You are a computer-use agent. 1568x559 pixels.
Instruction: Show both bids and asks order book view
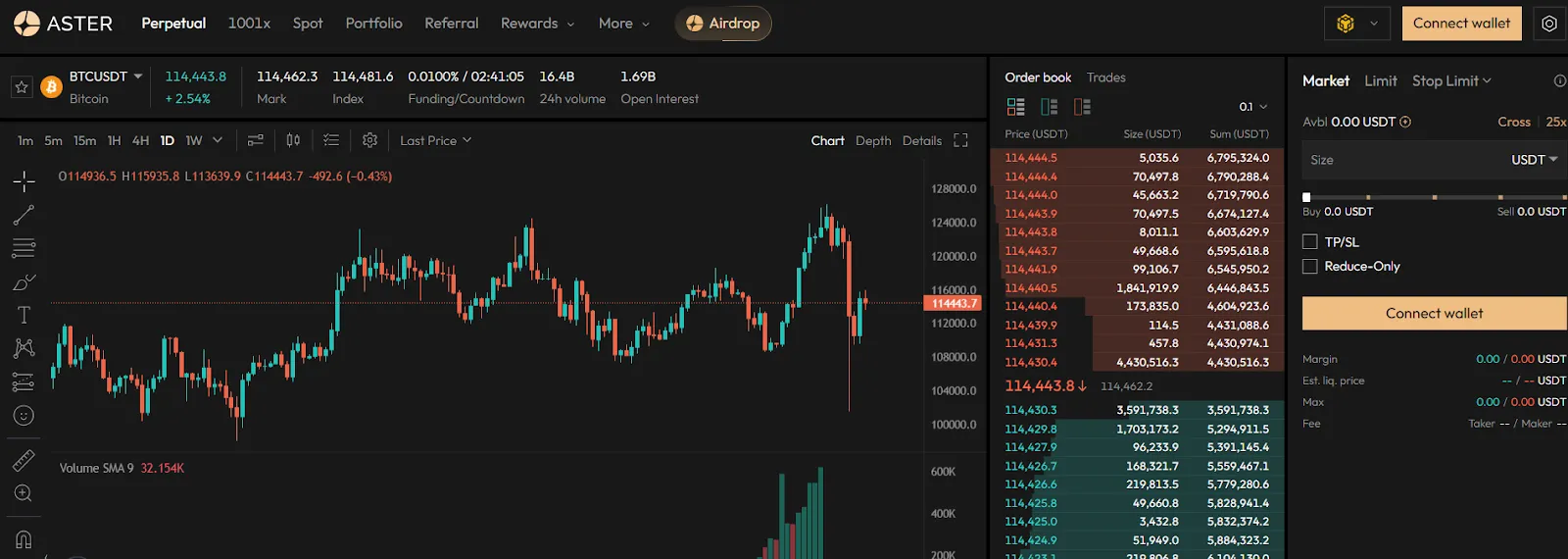tap(1016, 107)
